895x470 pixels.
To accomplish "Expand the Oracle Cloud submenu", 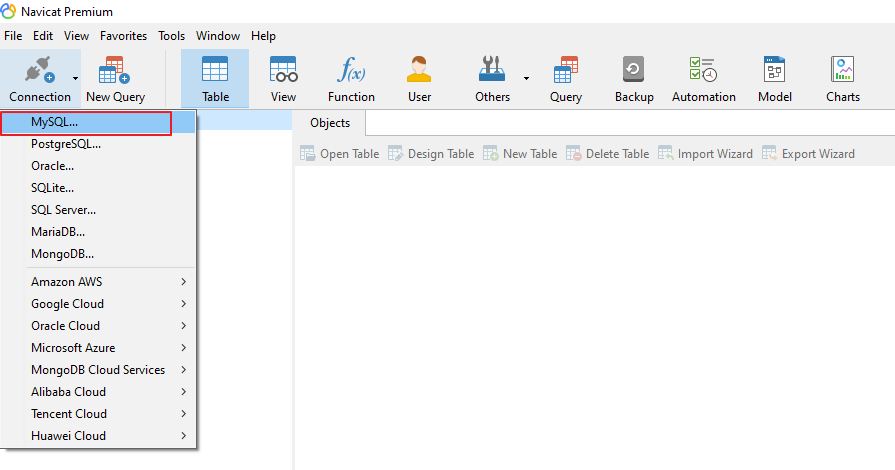I will click(x=98, y=326).
